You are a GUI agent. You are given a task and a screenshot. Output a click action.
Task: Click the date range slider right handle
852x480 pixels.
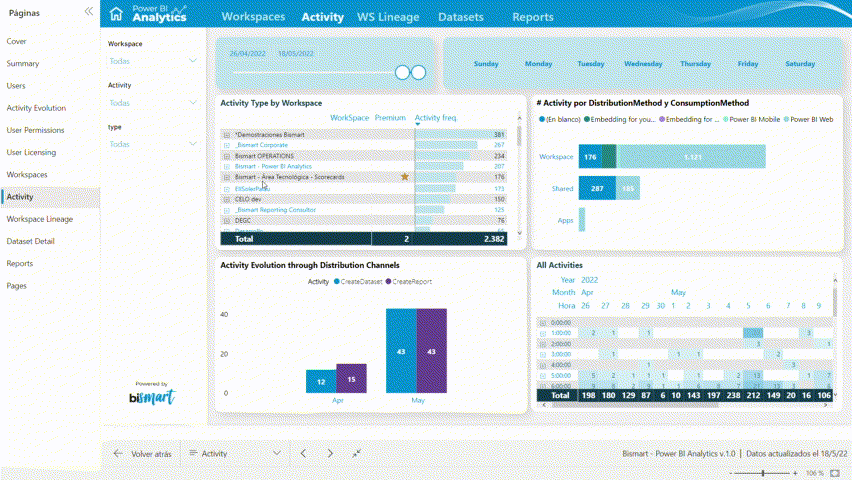(419, 72)
